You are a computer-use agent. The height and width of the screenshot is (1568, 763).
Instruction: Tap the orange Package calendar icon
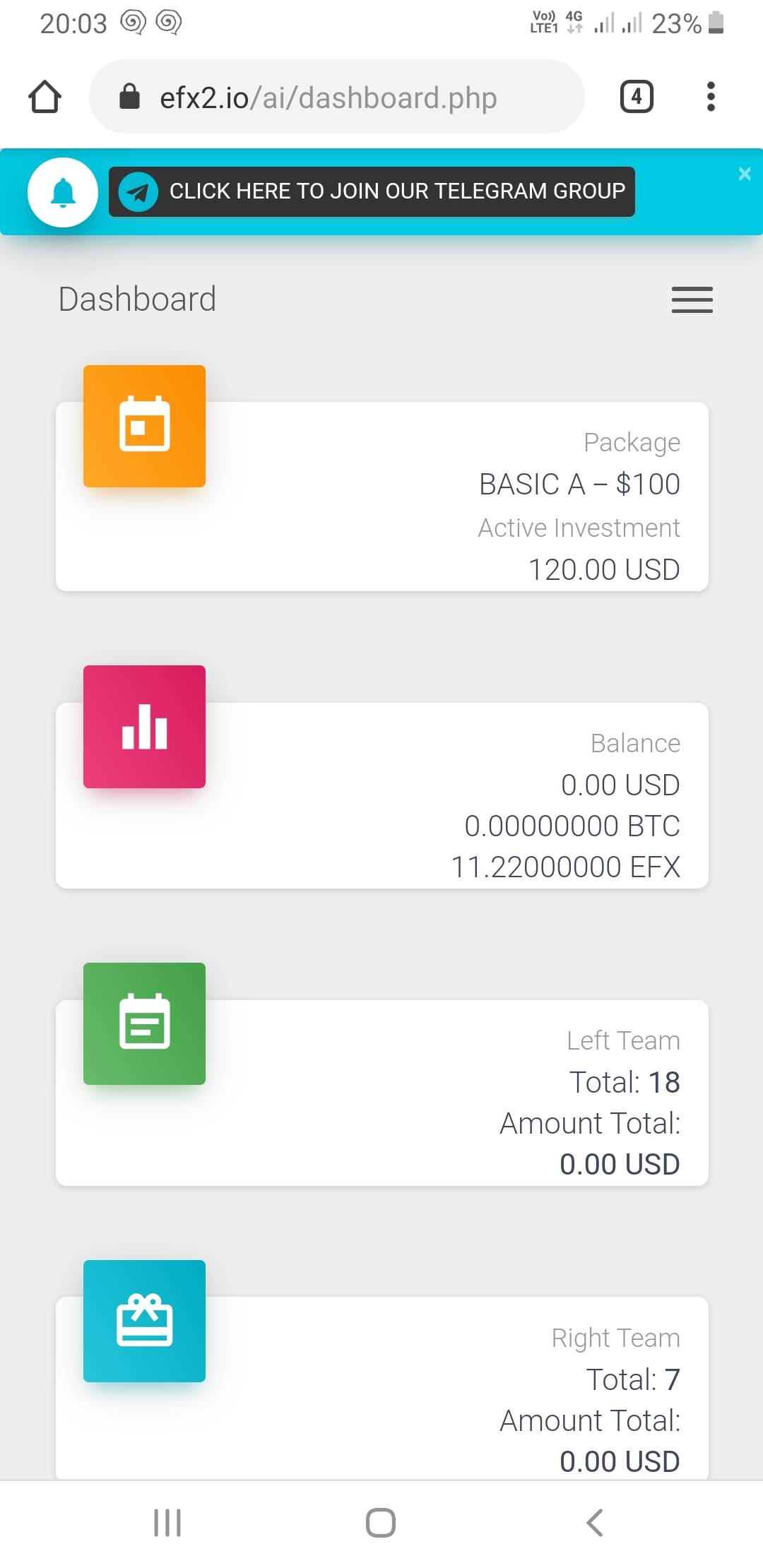tap(144, 426)
